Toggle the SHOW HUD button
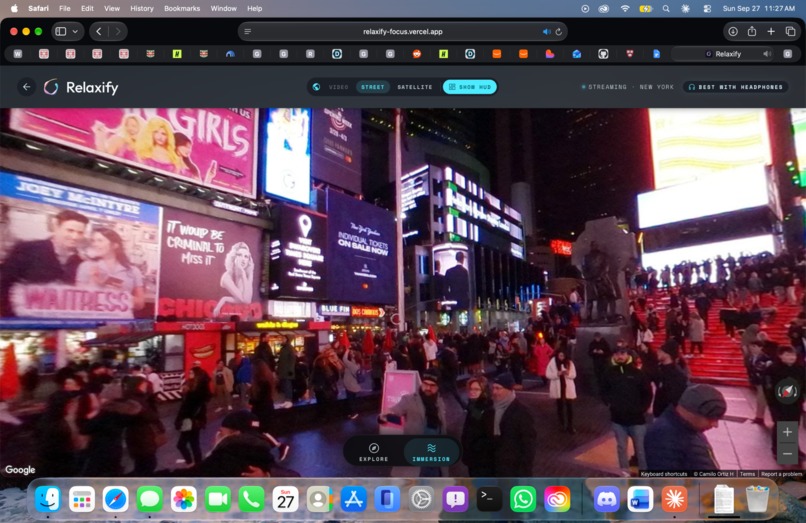Screen dimensions: 806x523 470,87
